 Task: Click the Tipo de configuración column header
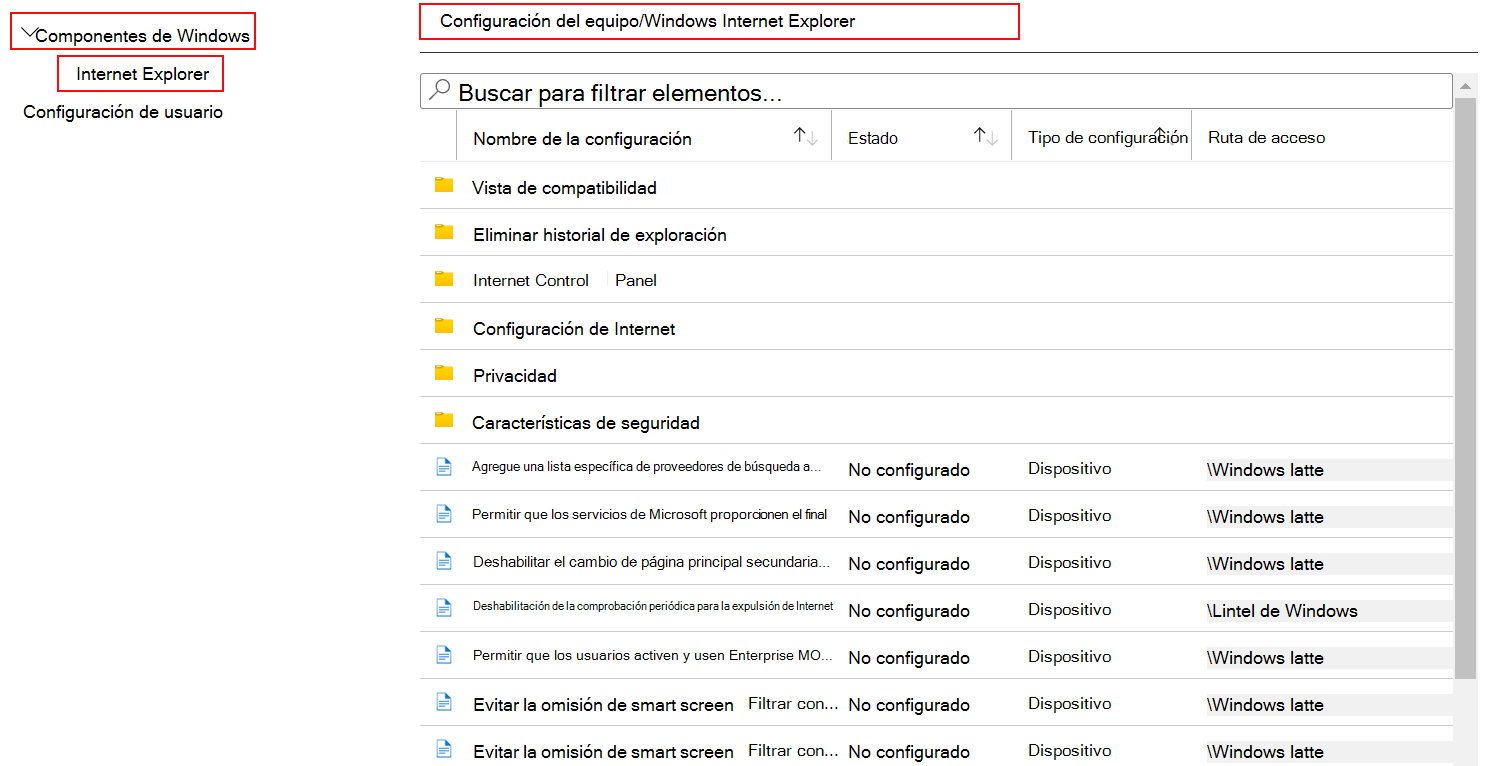coord(1108,138)
